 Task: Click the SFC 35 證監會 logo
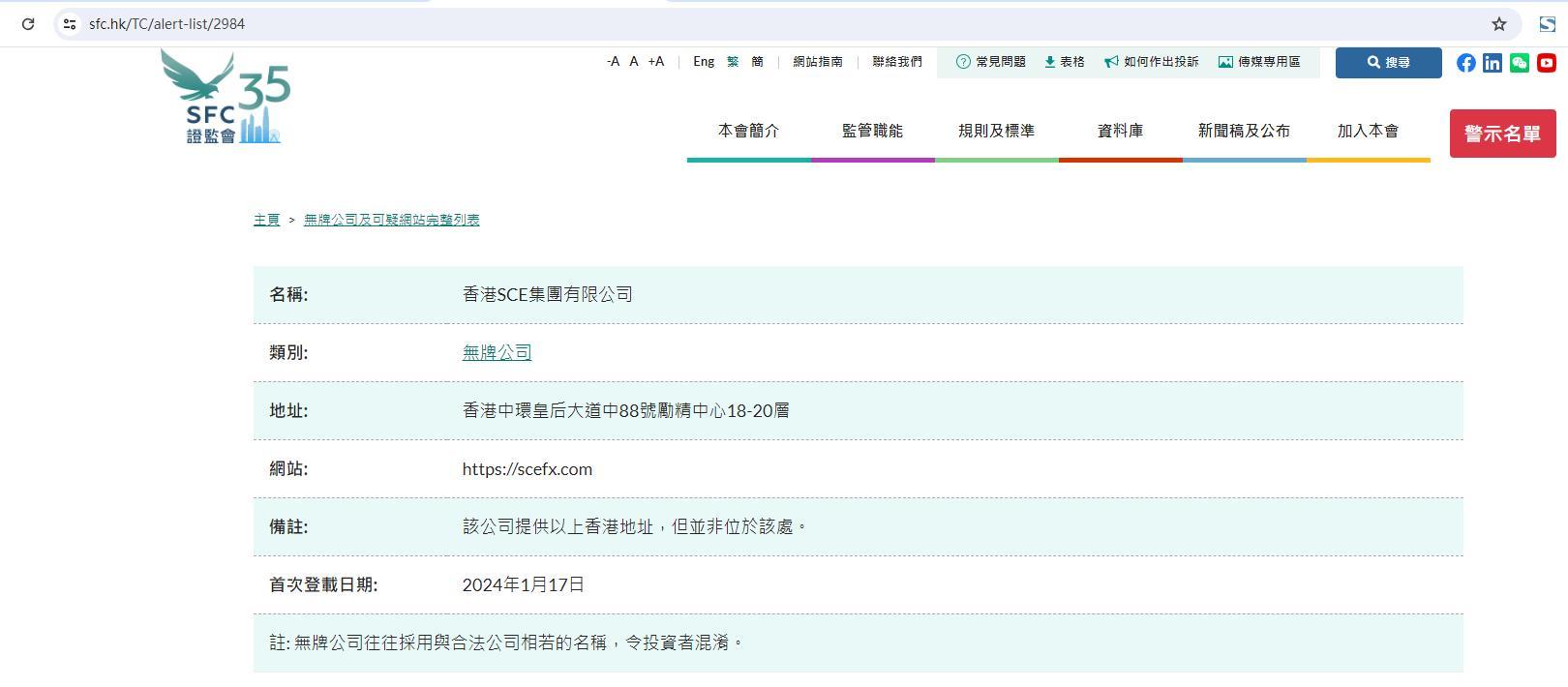[x=226, y=98]
